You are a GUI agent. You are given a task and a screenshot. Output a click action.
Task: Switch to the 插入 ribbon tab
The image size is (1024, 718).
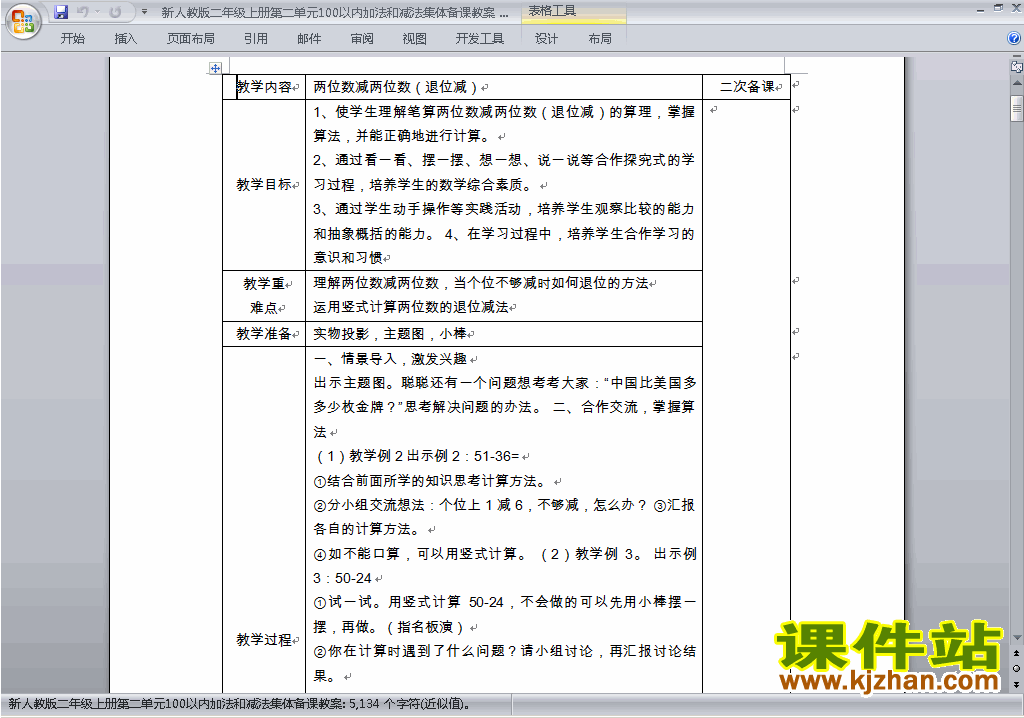[x=125, y=39]
